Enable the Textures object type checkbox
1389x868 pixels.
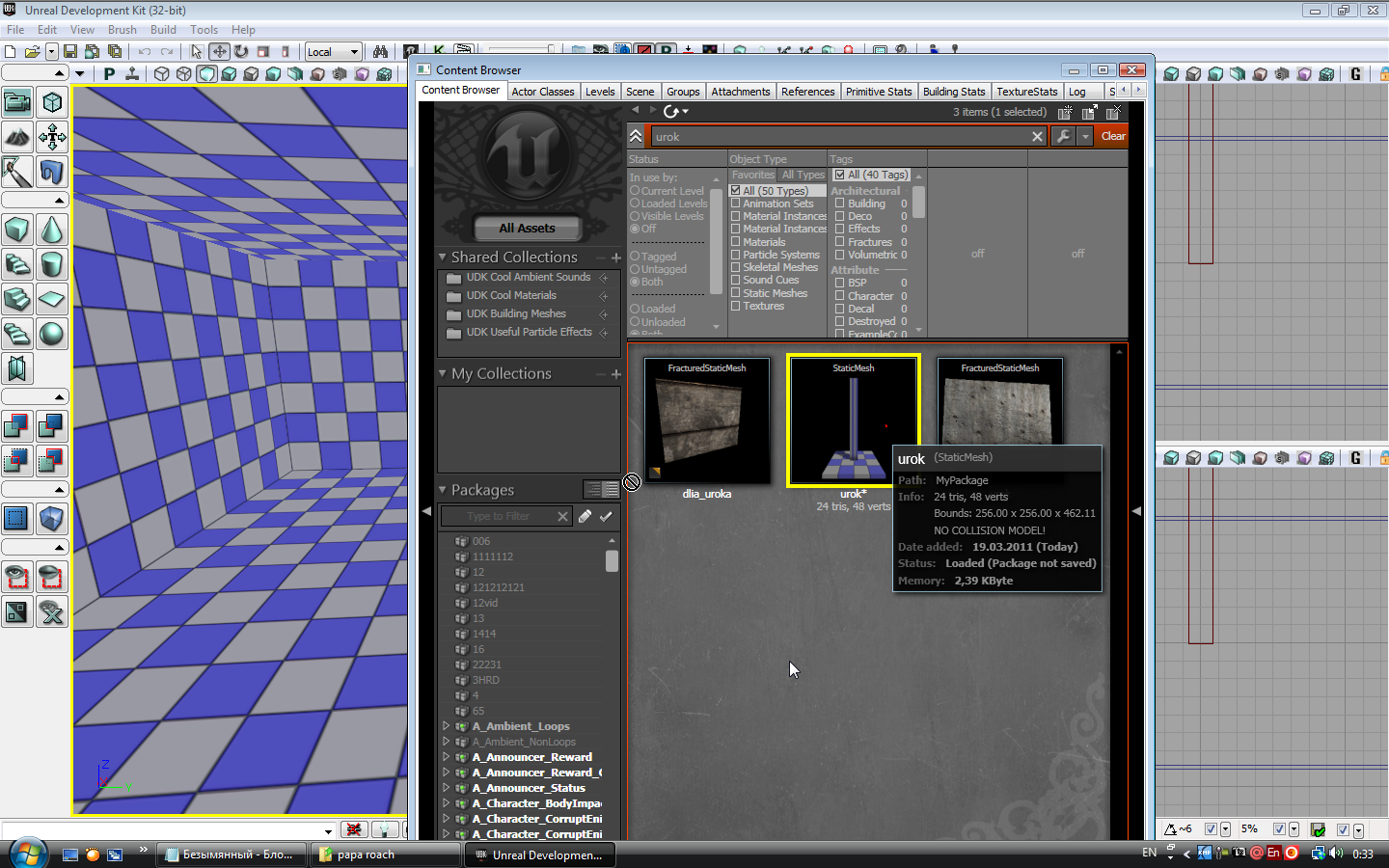coord(735,306)
